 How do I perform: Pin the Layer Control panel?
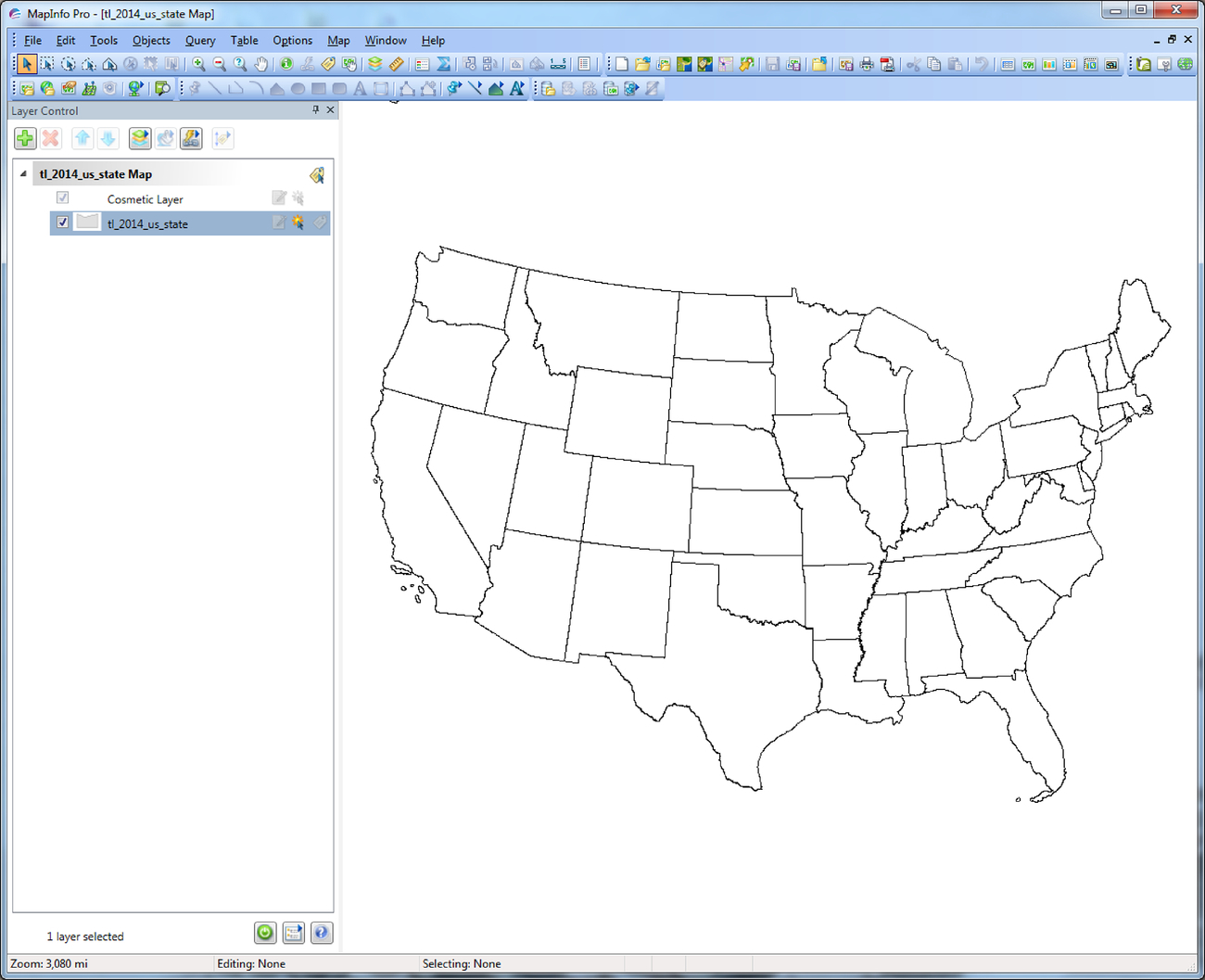pos(315,109)
